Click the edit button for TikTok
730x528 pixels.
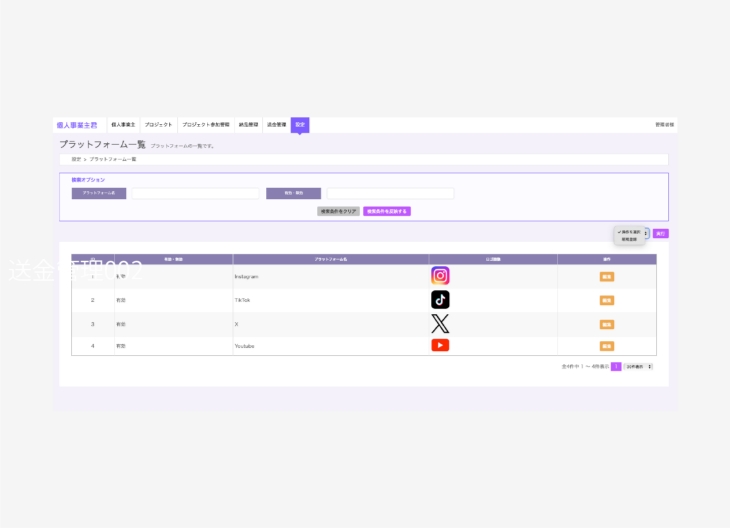click(x=607, y=300)
